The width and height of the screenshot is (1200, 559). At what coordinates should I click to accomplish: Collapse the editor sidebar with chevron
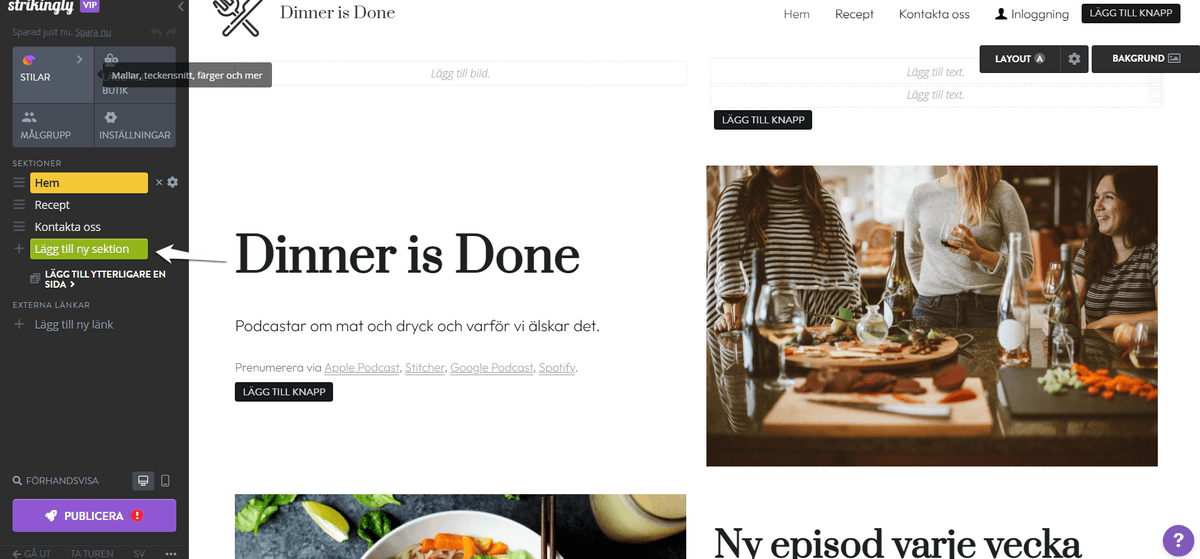tap(180, 7)
